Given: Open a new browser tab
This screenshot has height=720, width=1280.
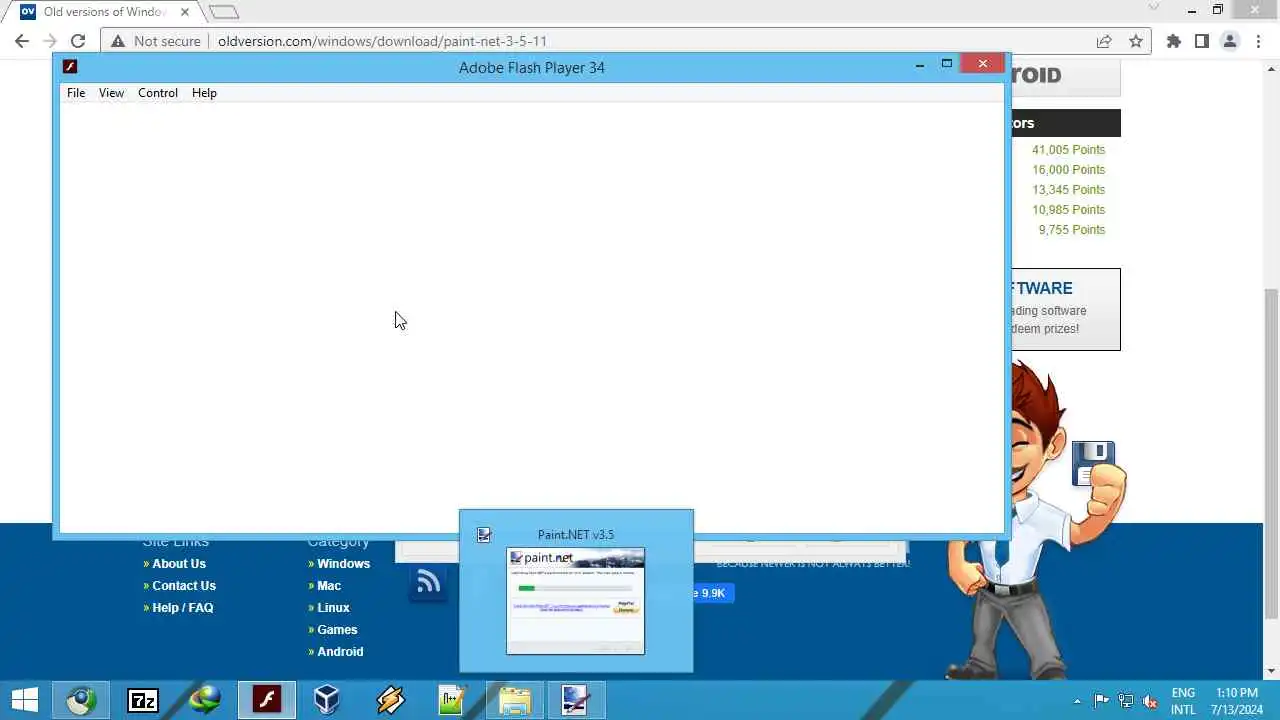Looking at the screenshot, I should 224,12.
